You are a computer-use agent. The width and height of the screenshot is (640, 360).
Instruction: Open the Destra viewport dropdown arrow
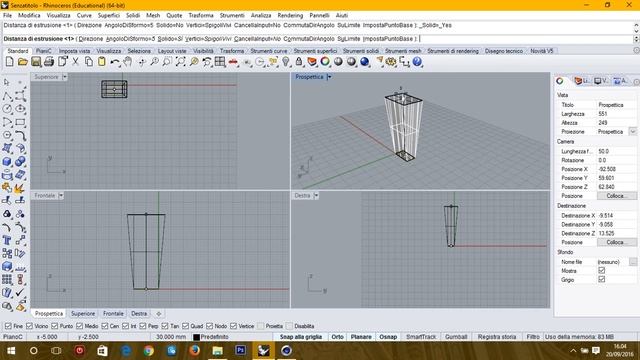point(316,196)
